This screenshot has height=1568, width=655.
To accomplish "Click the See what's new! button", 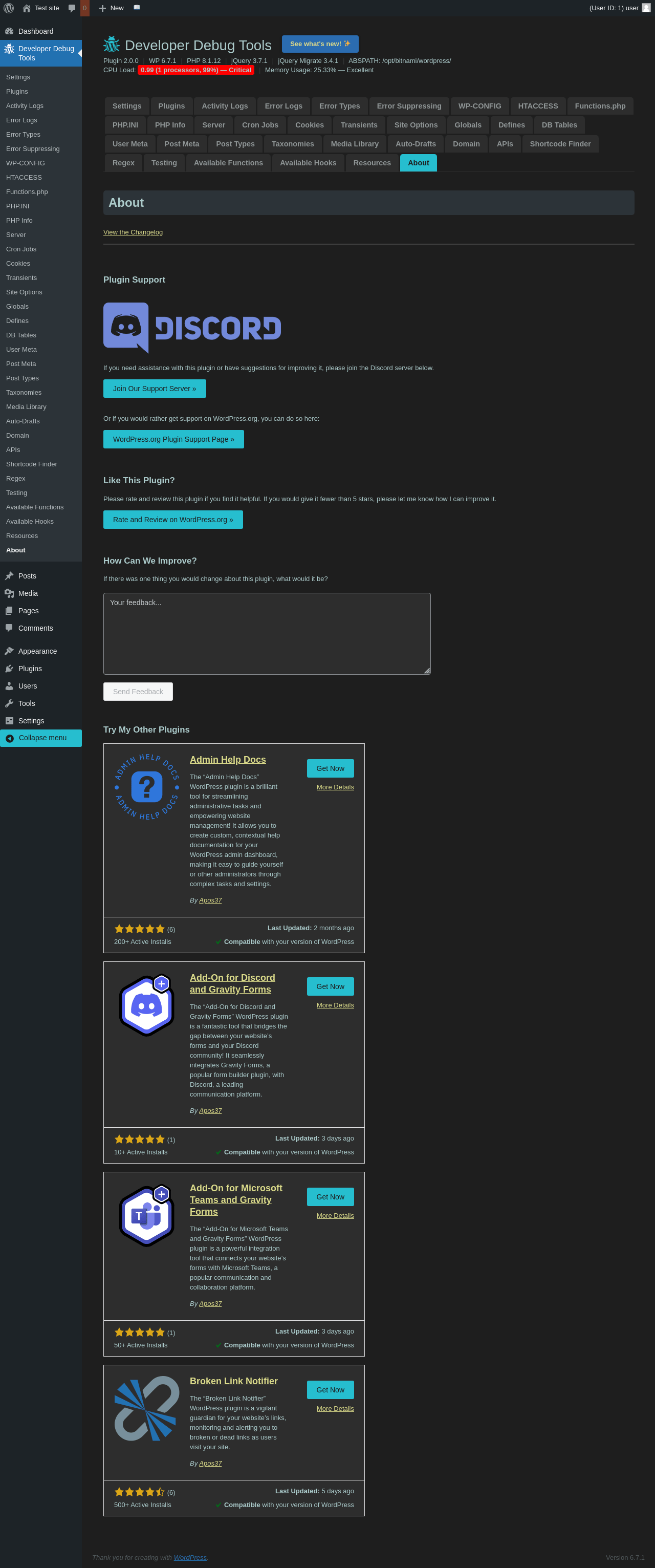I will 320,44.
